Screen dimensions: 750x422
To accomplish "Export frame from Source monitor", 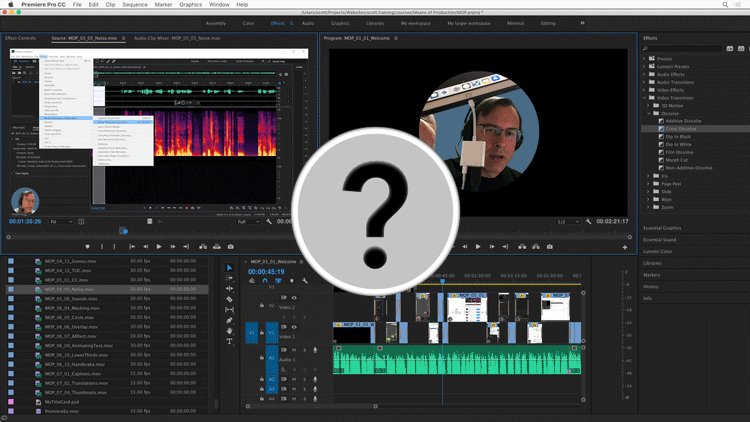I will (x=231, y=246).
